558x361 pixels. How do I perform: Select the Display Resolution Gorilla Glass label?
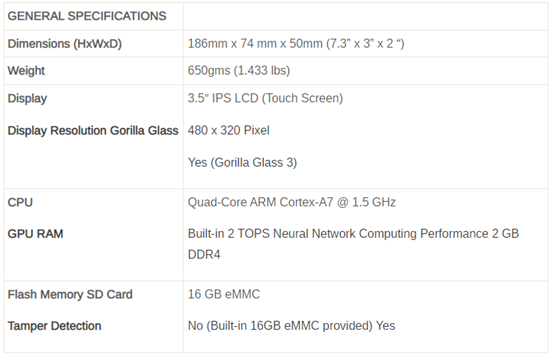click(93, 131)
